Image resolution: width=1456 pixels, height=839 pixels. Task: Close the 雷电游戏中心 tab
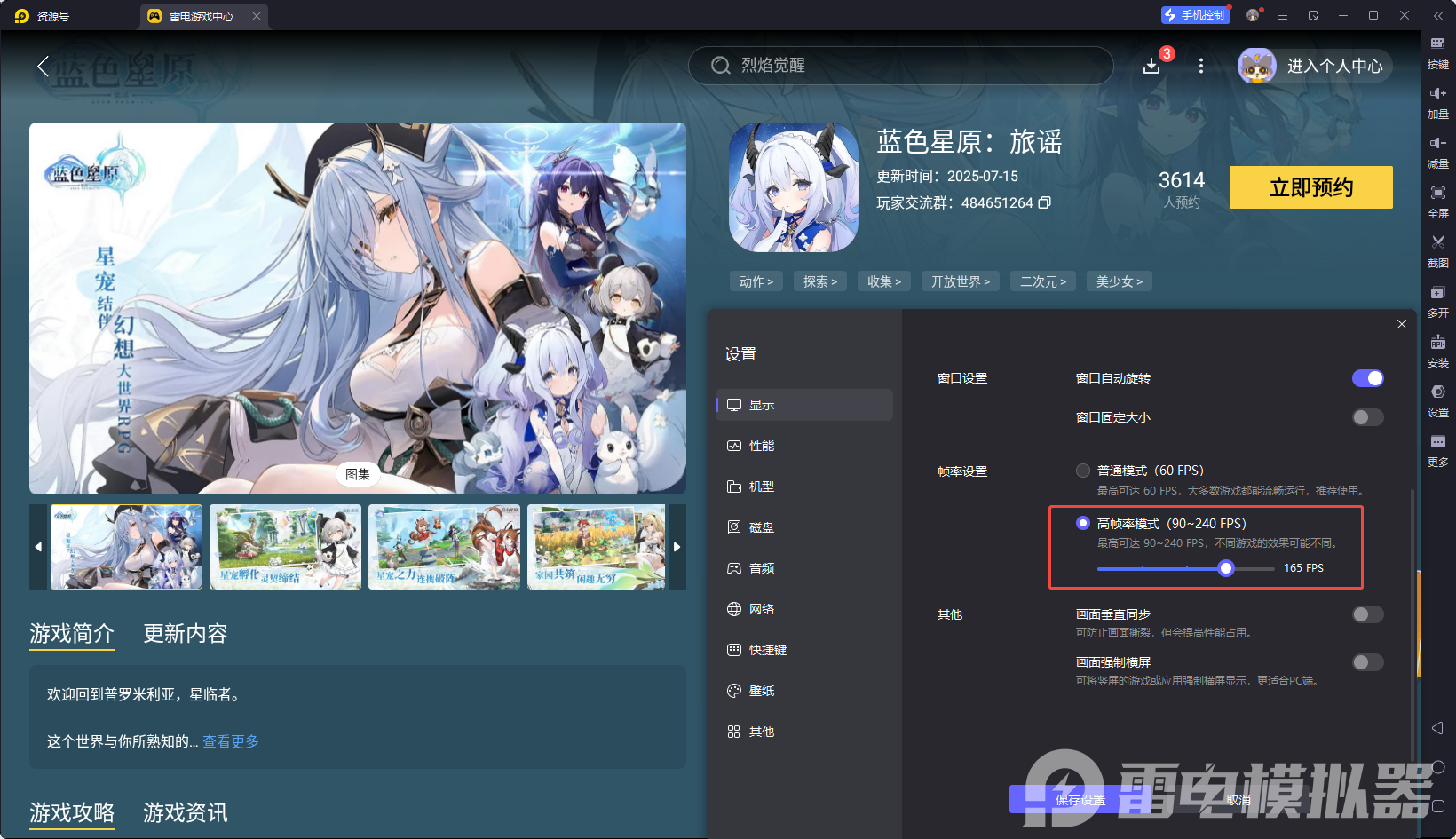coord(257,16)
